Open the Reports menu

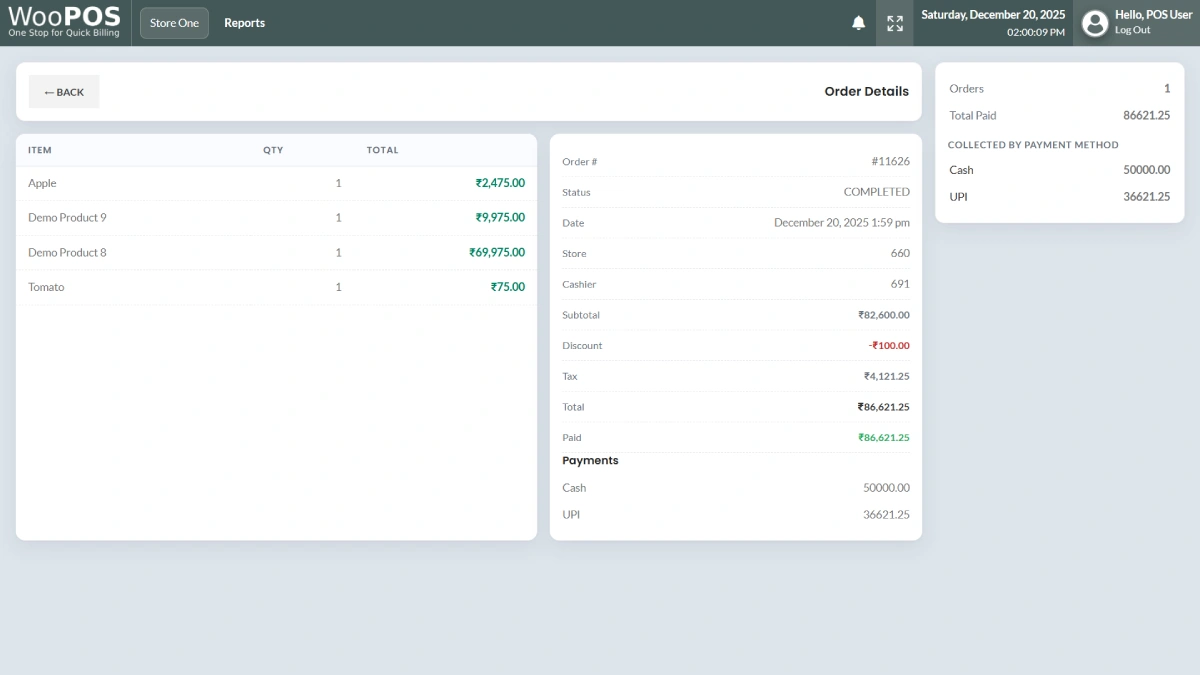(x=244, y=23)
